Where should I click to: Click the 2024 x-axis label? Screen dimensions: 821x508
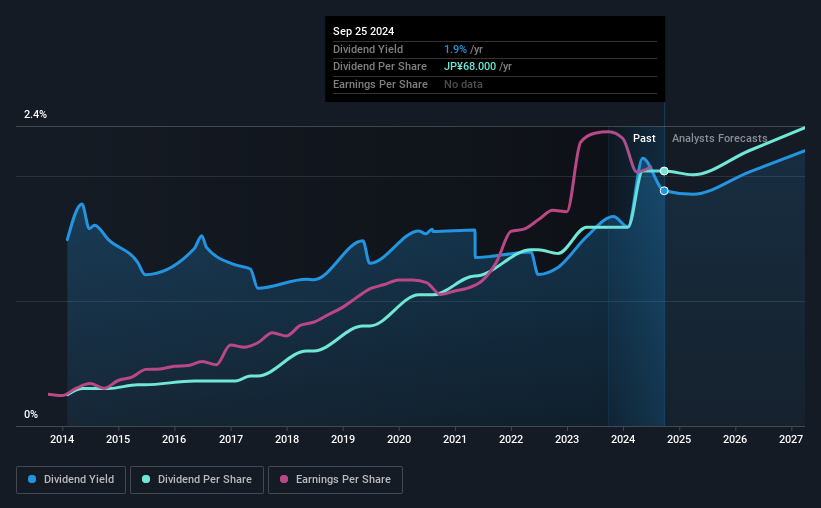point(623,439)
